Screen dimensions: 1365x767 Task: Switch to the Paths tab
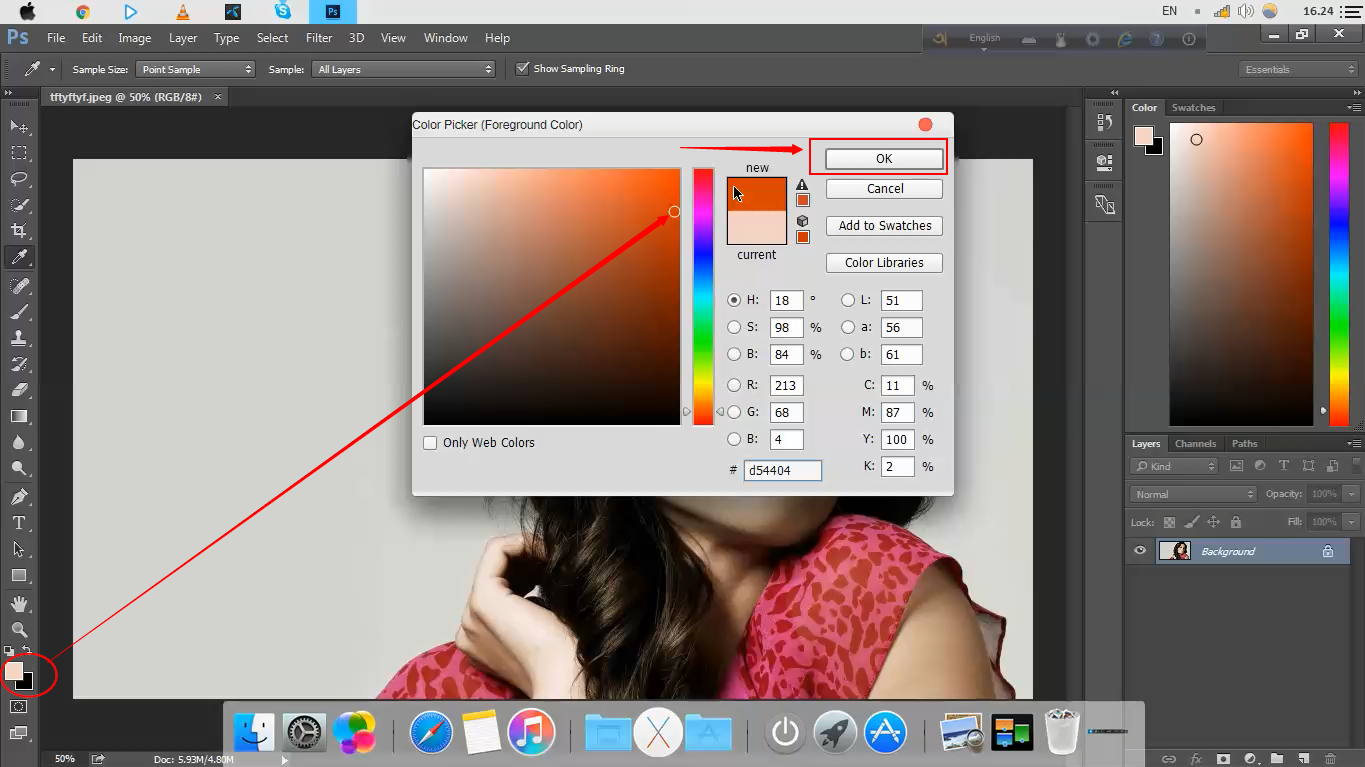(x=1244, y=444)
